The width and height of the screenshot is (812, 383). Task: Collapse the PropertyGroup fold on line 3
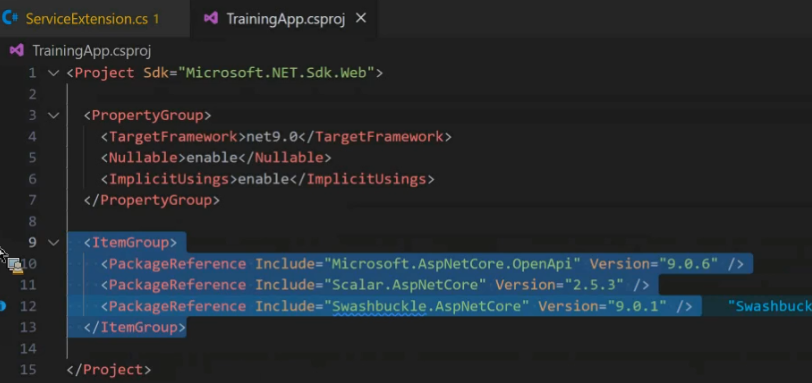coord(53,115)
